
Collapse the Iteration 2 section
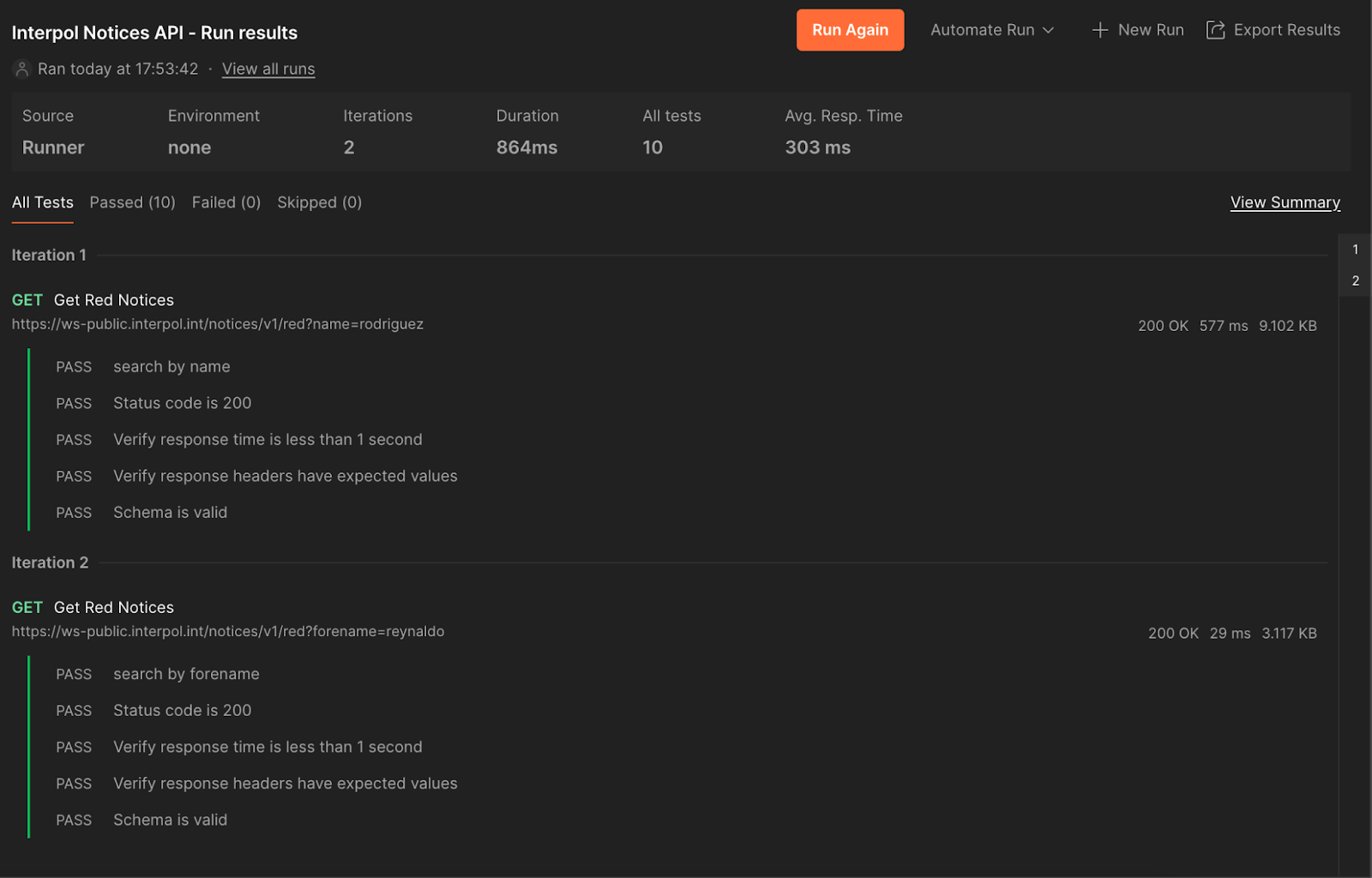tap(50, 562)
